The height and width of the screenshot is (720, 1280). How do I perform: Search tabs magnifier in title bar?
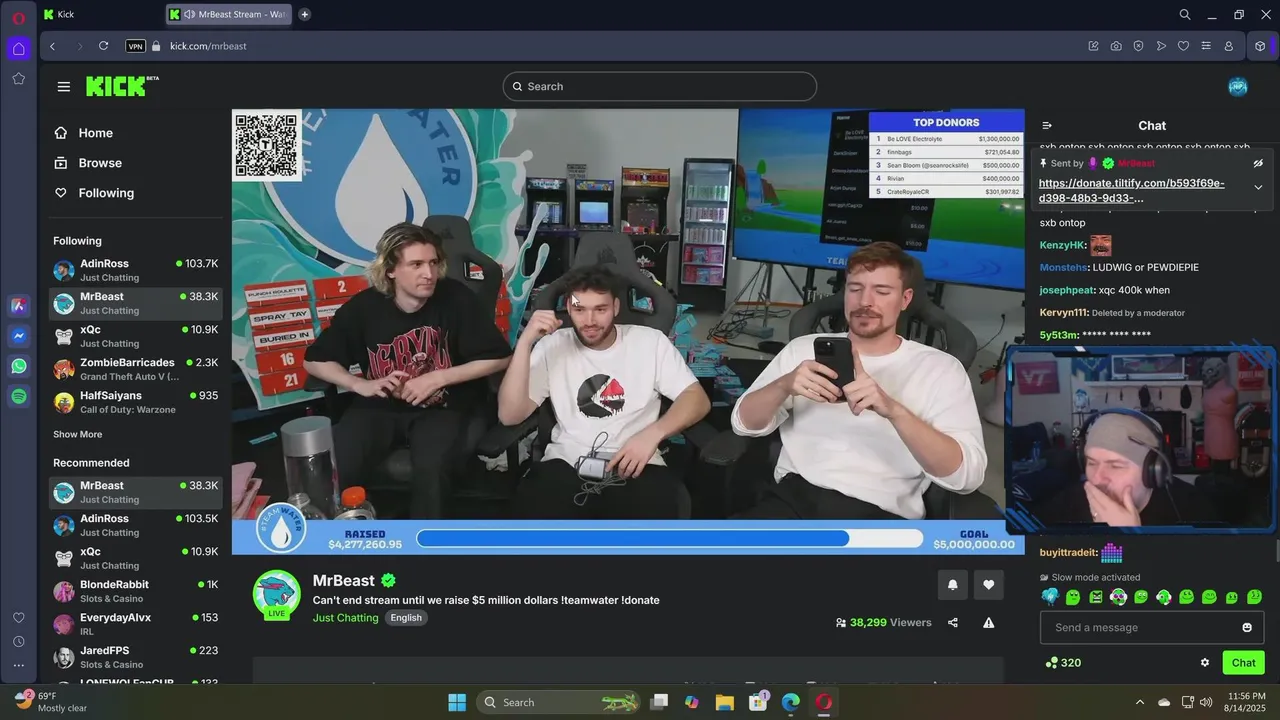pyautogui.click(x=1185, y=14)
